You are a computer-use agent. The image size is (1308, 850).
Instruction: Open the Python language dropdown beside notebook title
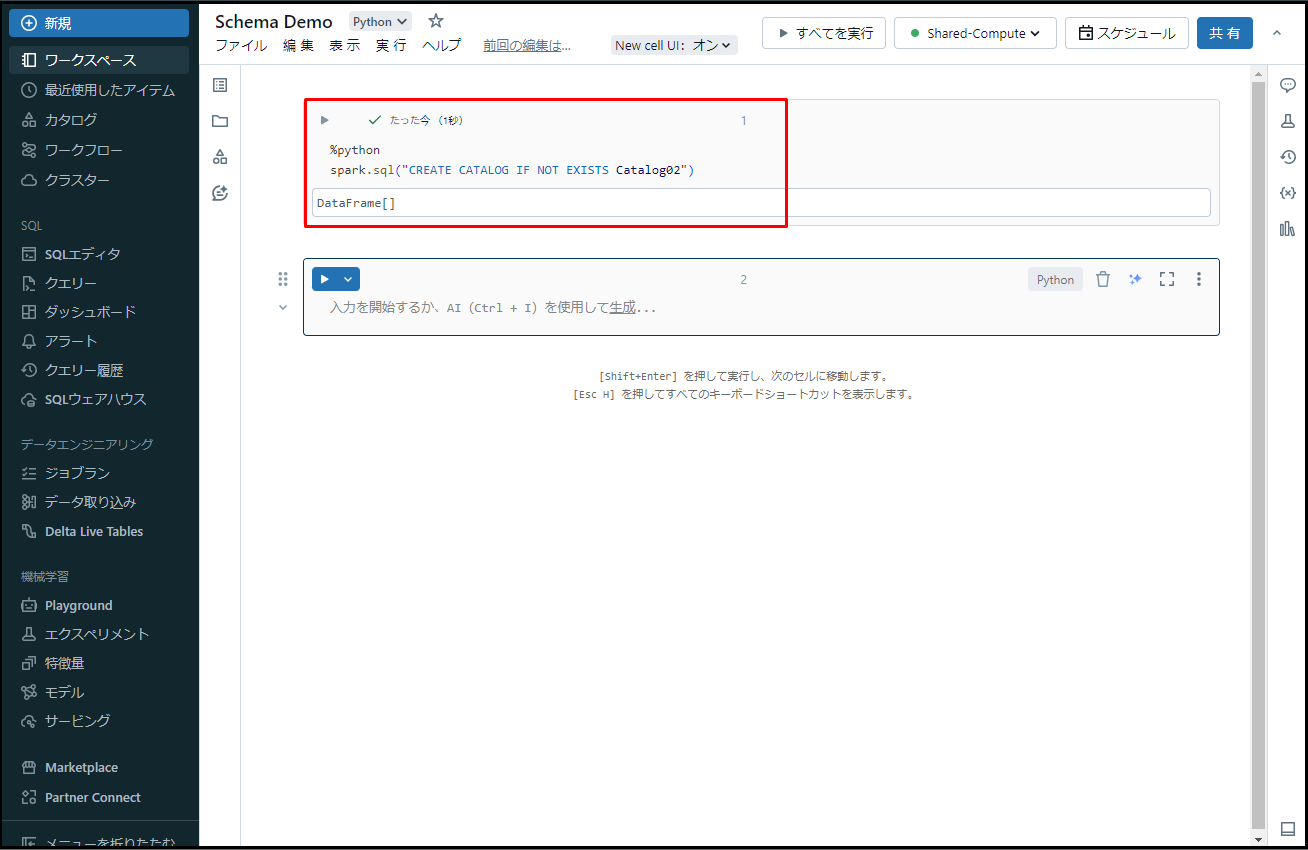click(x=380, y=21)
